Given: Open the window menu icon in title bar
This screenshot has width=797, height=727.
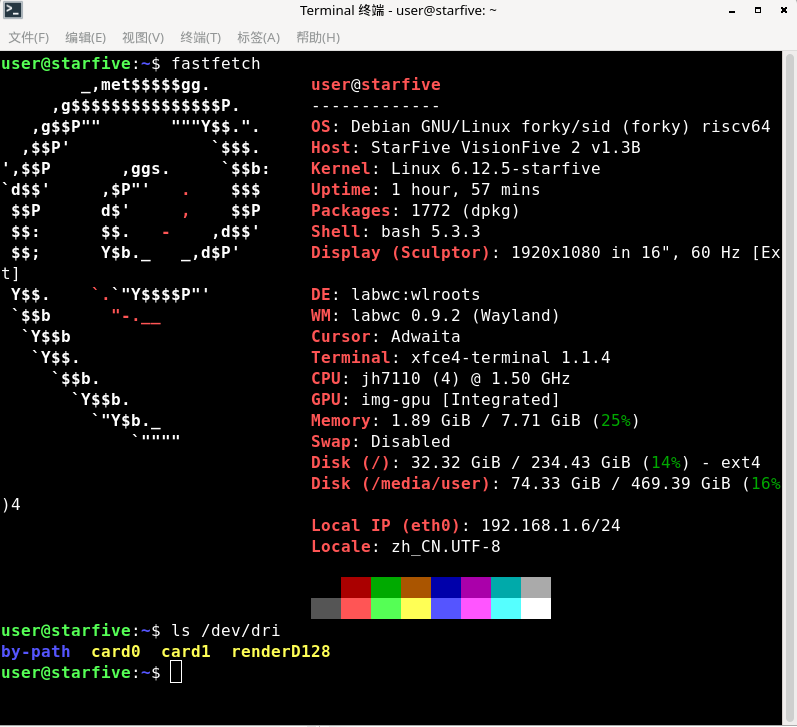Looking at the screenshot, I should point(12,11).
